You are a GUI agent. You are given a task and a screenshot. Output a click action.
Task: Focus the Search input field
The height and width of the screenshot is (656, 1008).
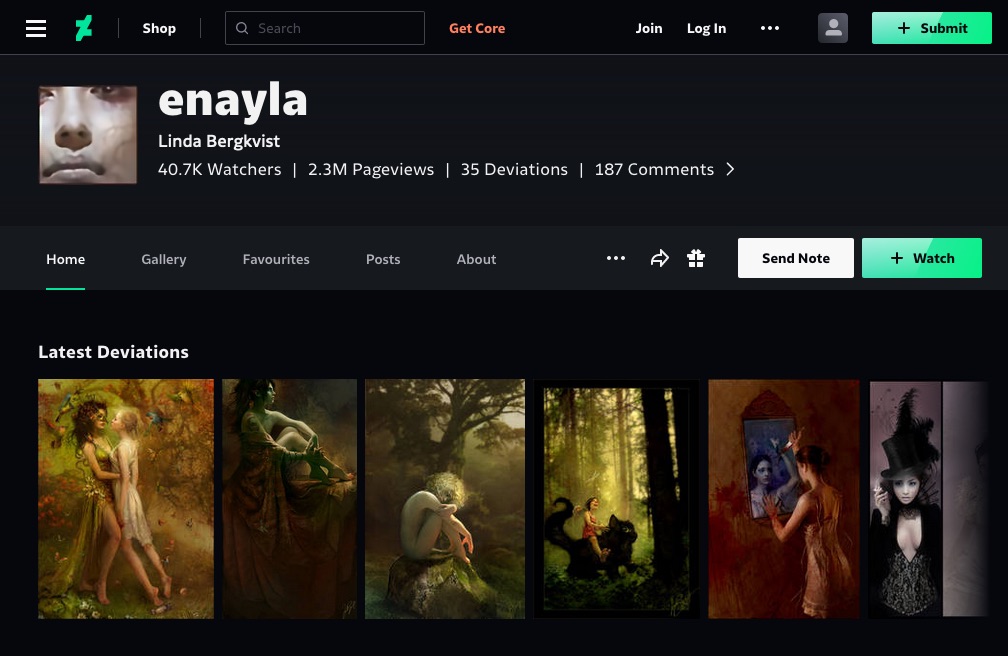[325, 28]
